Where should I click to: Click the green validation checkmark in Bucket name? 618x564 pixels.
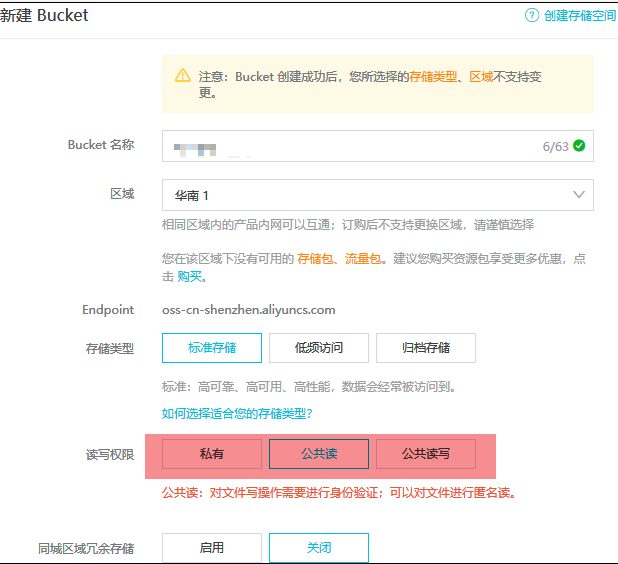pyautogui.click(x=579, y=146)
